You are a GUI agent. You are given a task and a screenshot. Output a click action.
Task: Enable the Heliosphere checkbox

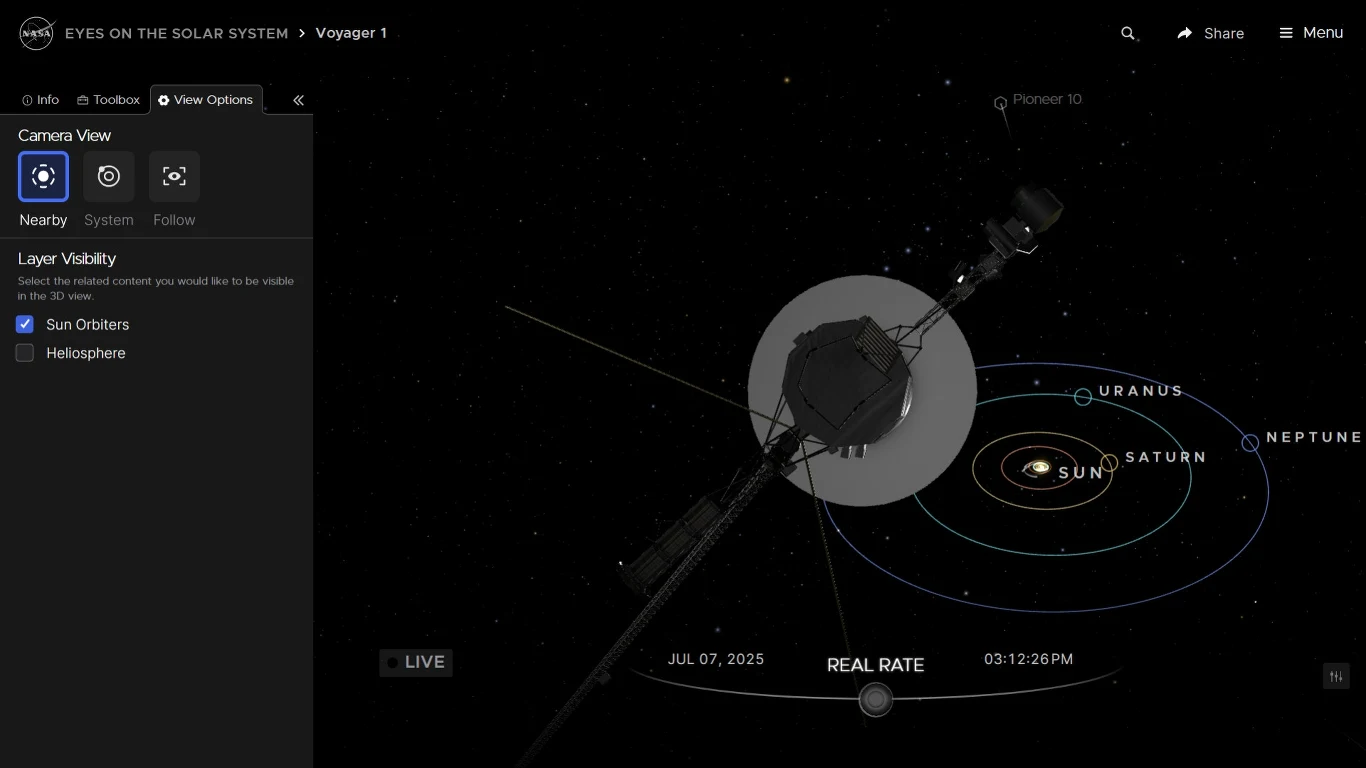point(25,353)
